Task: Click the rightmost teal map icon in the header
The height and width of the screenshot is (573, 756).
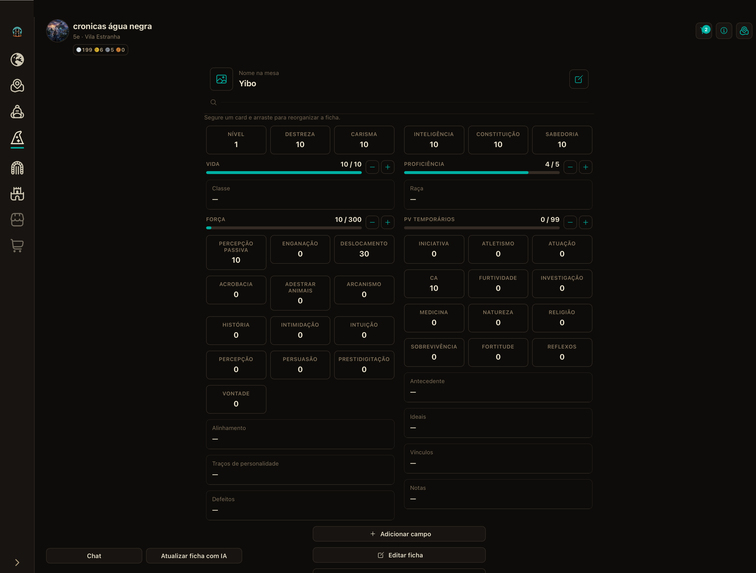Action: 744,31
